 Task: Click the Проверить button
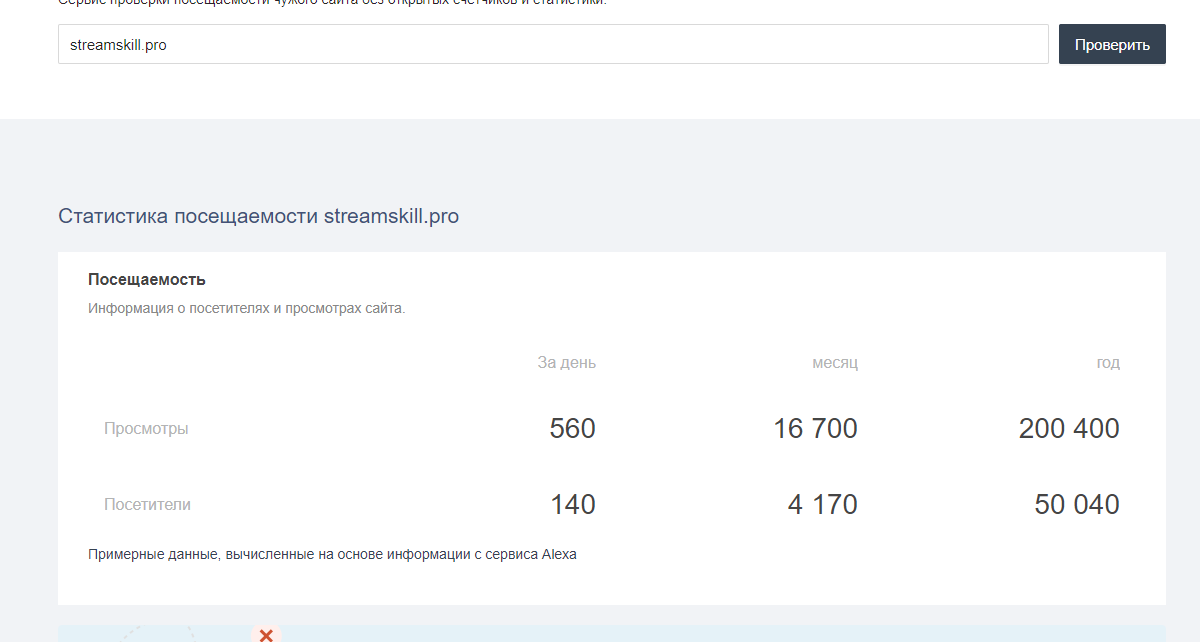click(x=1112, y=44)
